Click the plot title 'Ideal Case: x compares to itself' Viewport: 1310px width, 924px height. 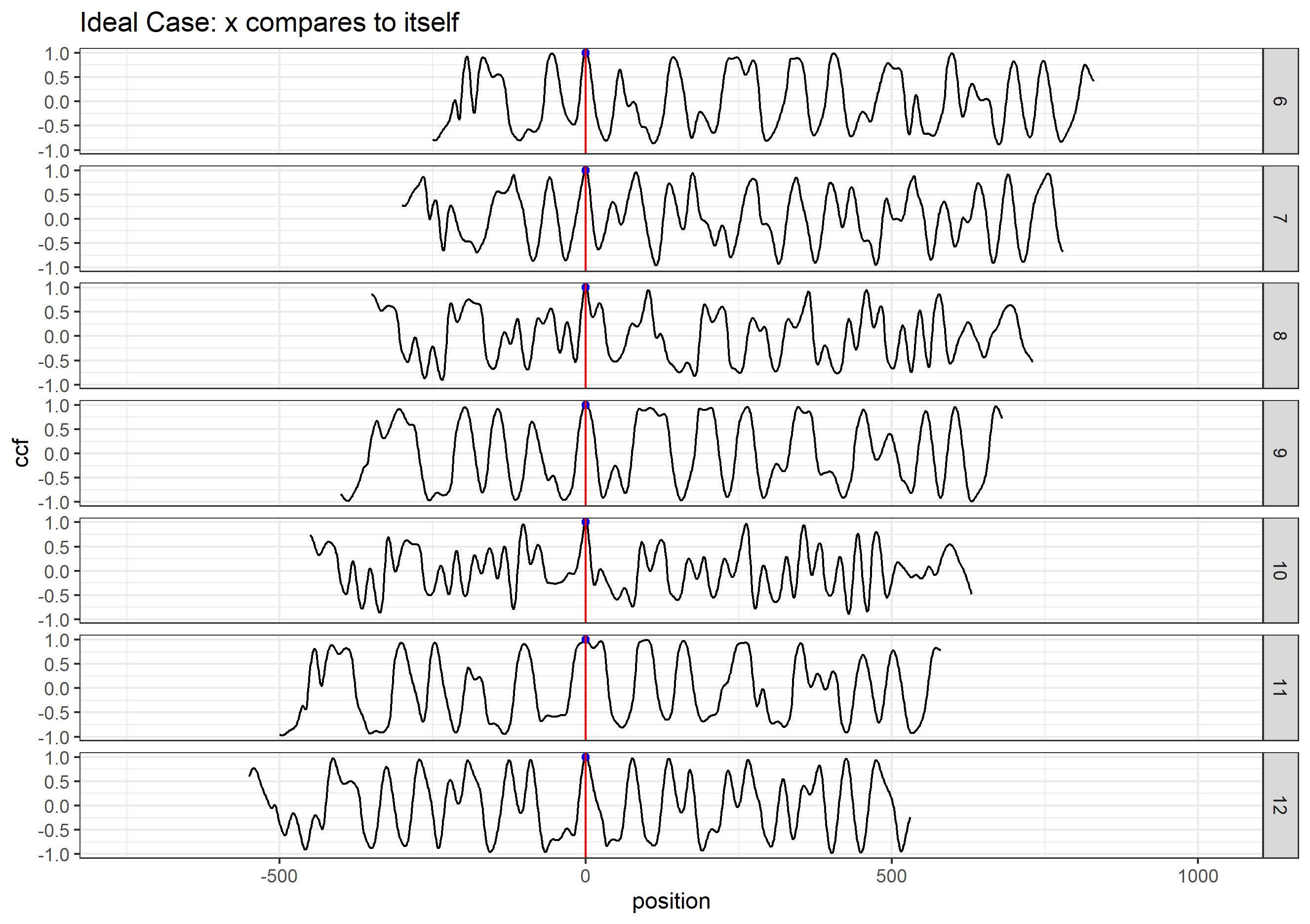point(269,23)
